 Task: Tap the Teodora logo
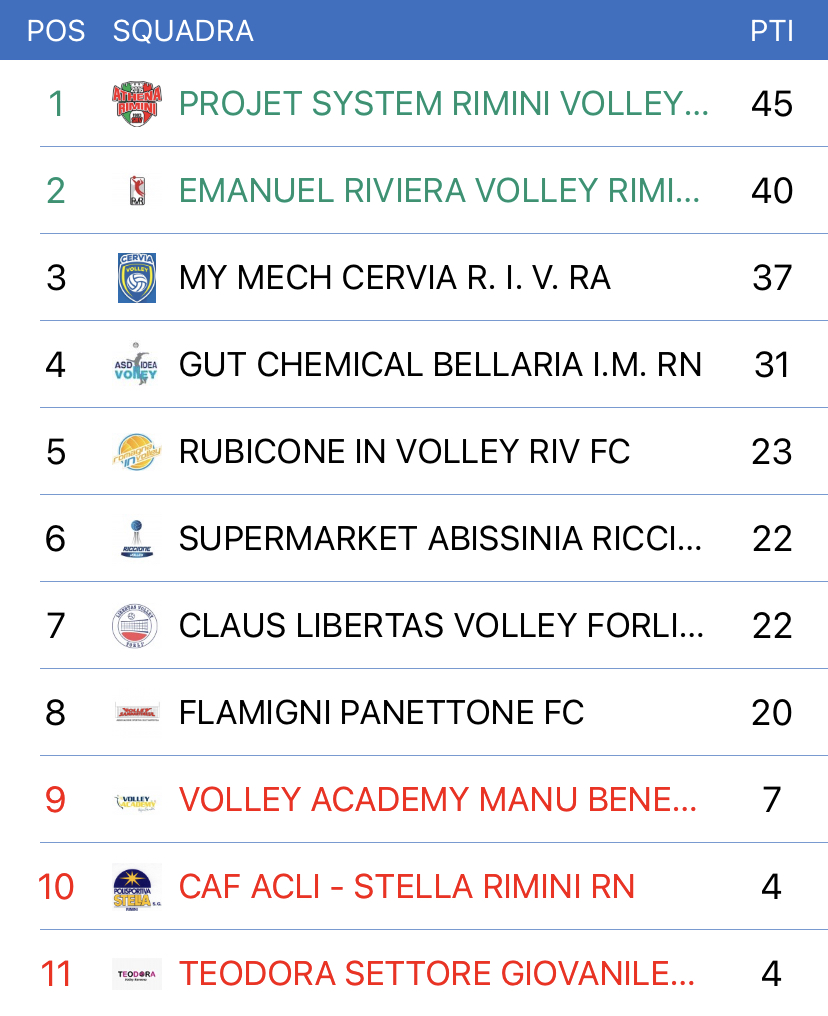point(137,974)
